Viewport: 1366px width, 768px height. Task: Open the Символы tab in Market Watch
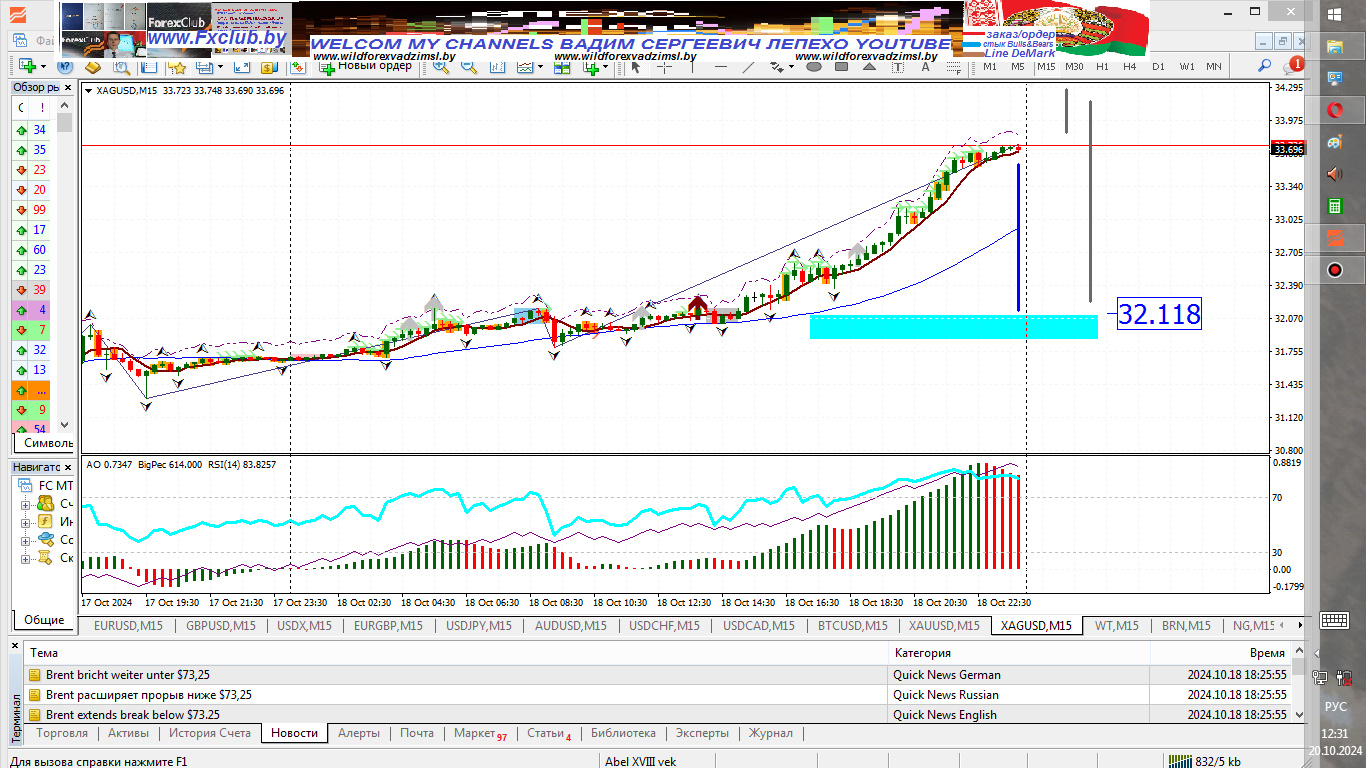pos(46,443)
